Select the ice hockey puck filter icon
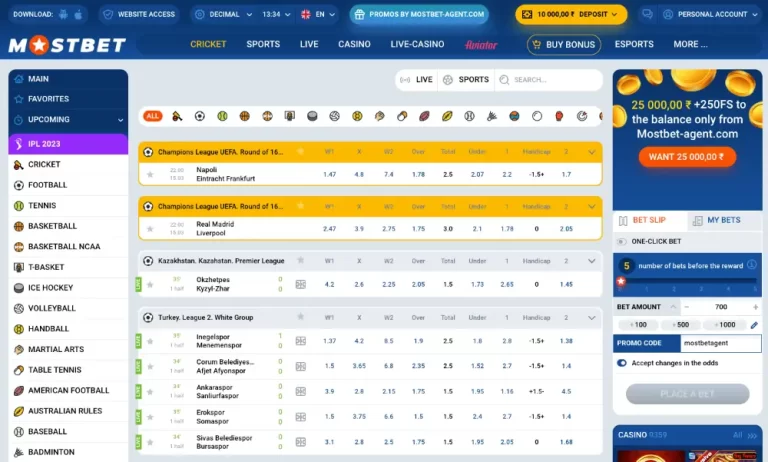 pyautogui.click(x=312, y=116)
